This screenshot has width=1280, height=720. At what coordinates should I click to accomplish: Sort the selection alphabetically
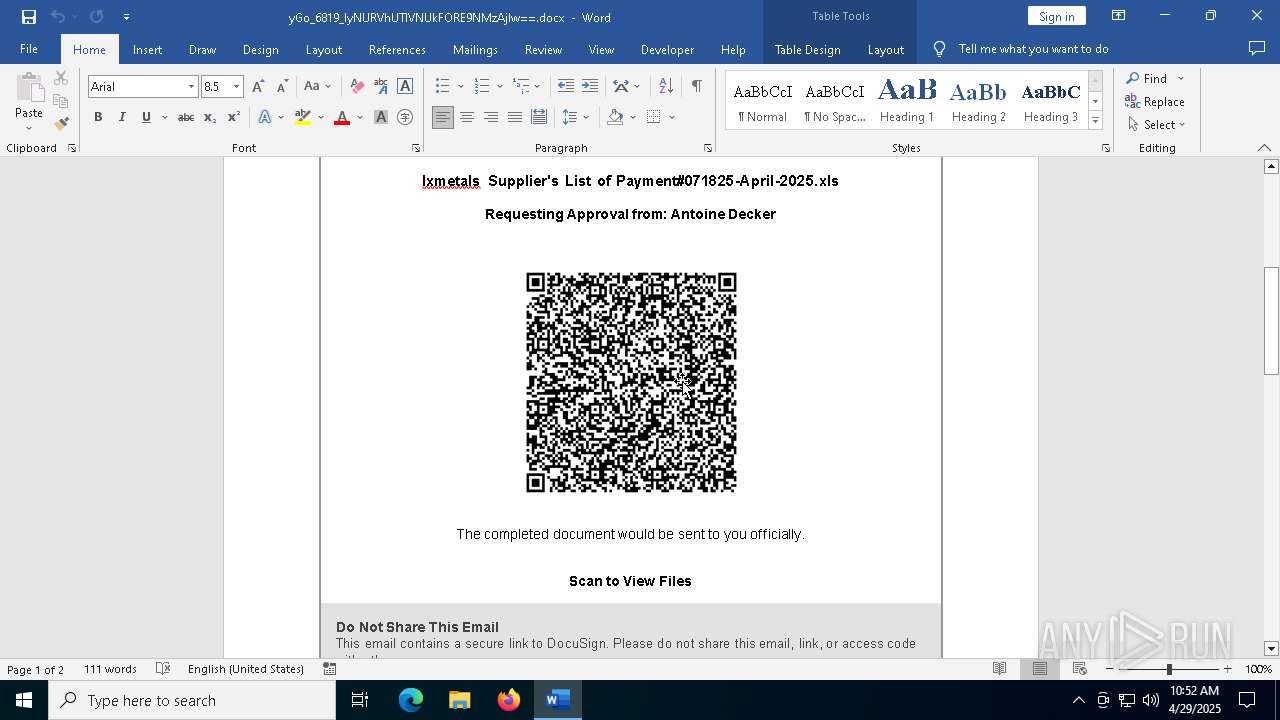click(666, 87)
